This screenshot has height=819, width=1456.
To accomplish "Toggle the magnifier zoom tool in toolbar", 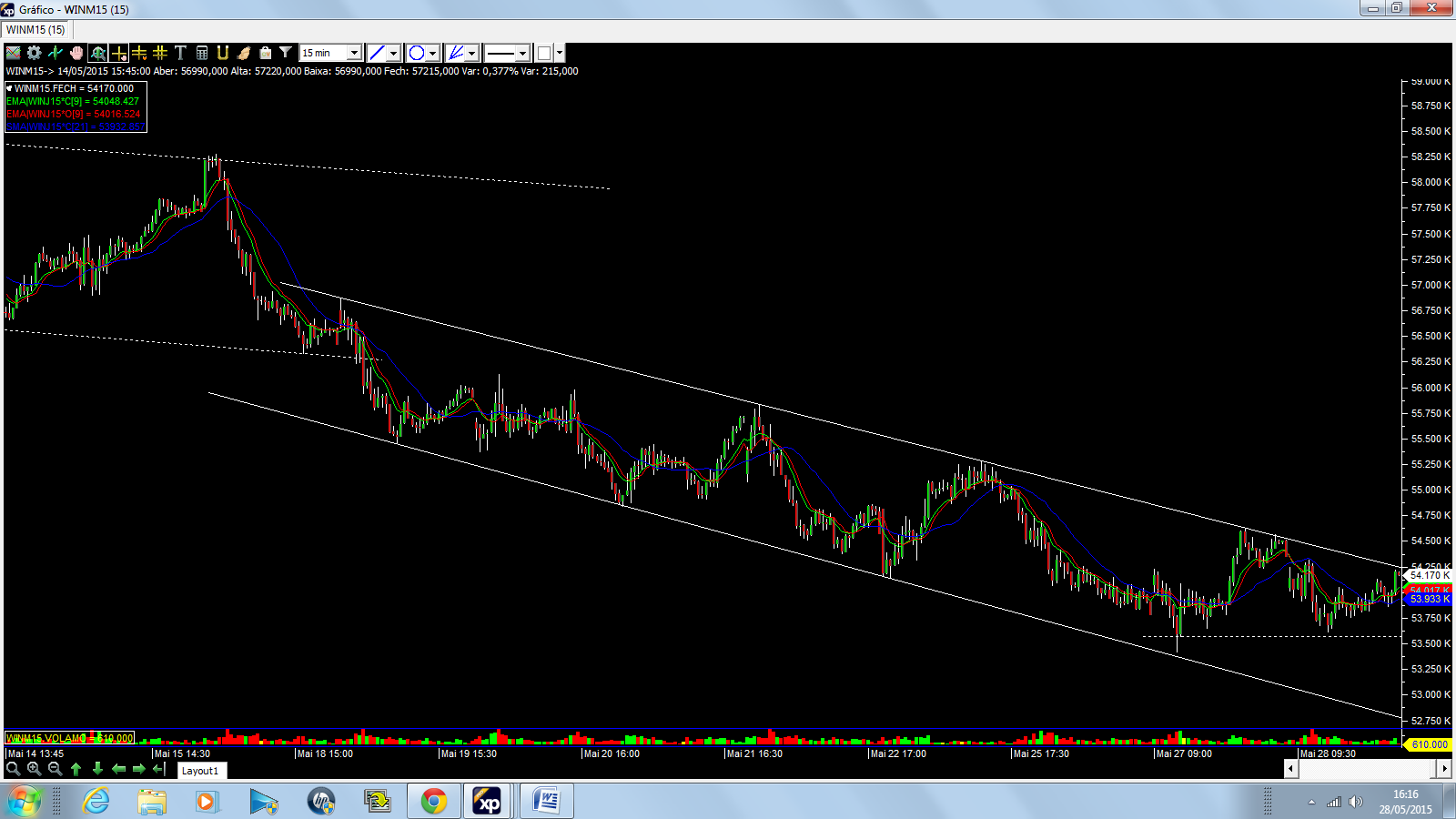I will [97, 53].
